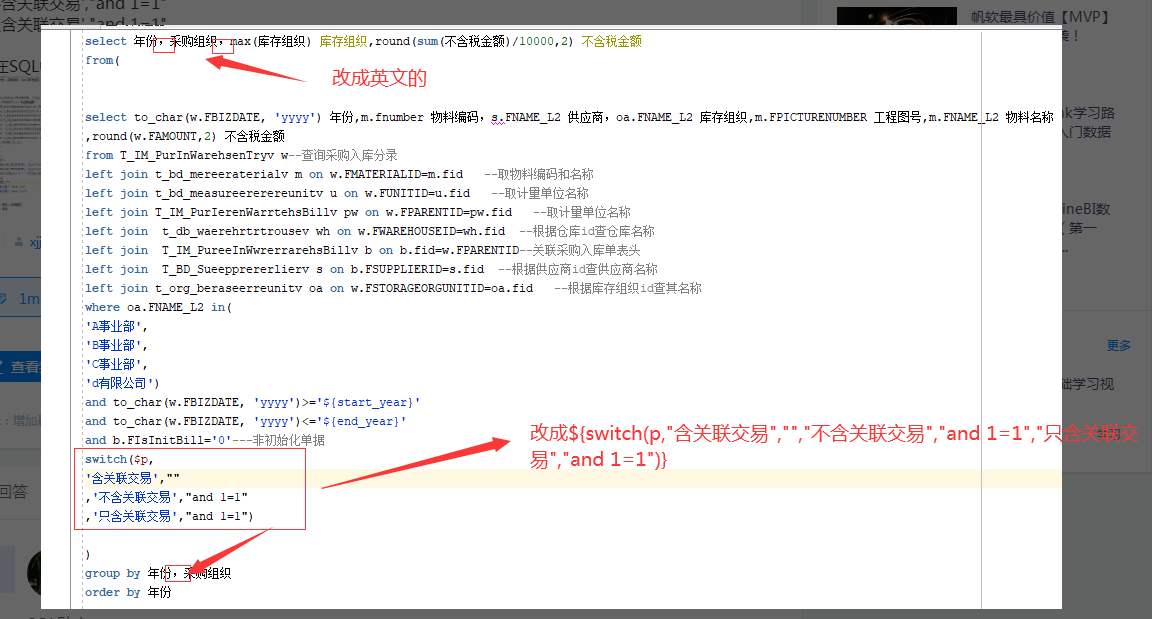Click the 't_org_beraseerreunitv oa' join line
Image resolution: width=1152 pixels, height=619 pixels.
click(x=393, y=289)
